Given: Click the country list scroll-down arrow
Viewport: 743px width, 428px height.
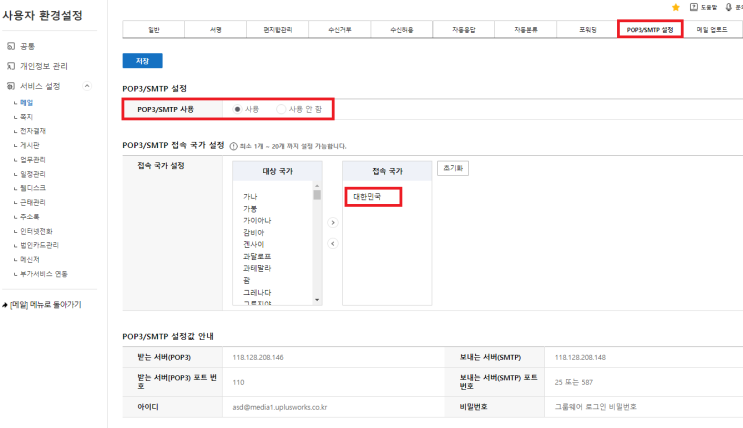Looking at the screenshot, I should (x=317, y=300).
